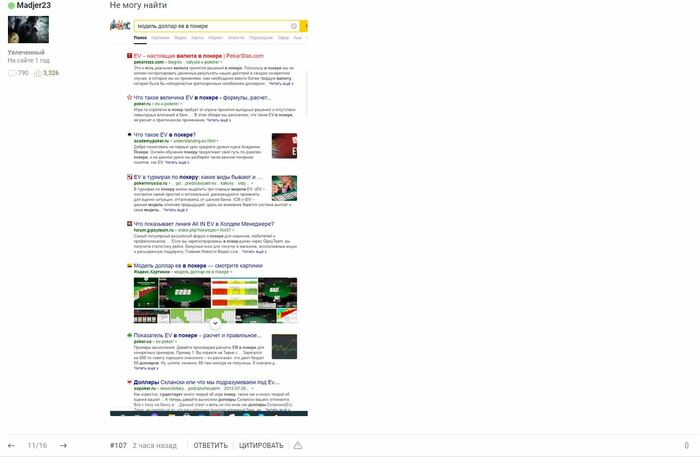Report the post via warning triangle icon
700x457 pixels.
tap(298, 445)
